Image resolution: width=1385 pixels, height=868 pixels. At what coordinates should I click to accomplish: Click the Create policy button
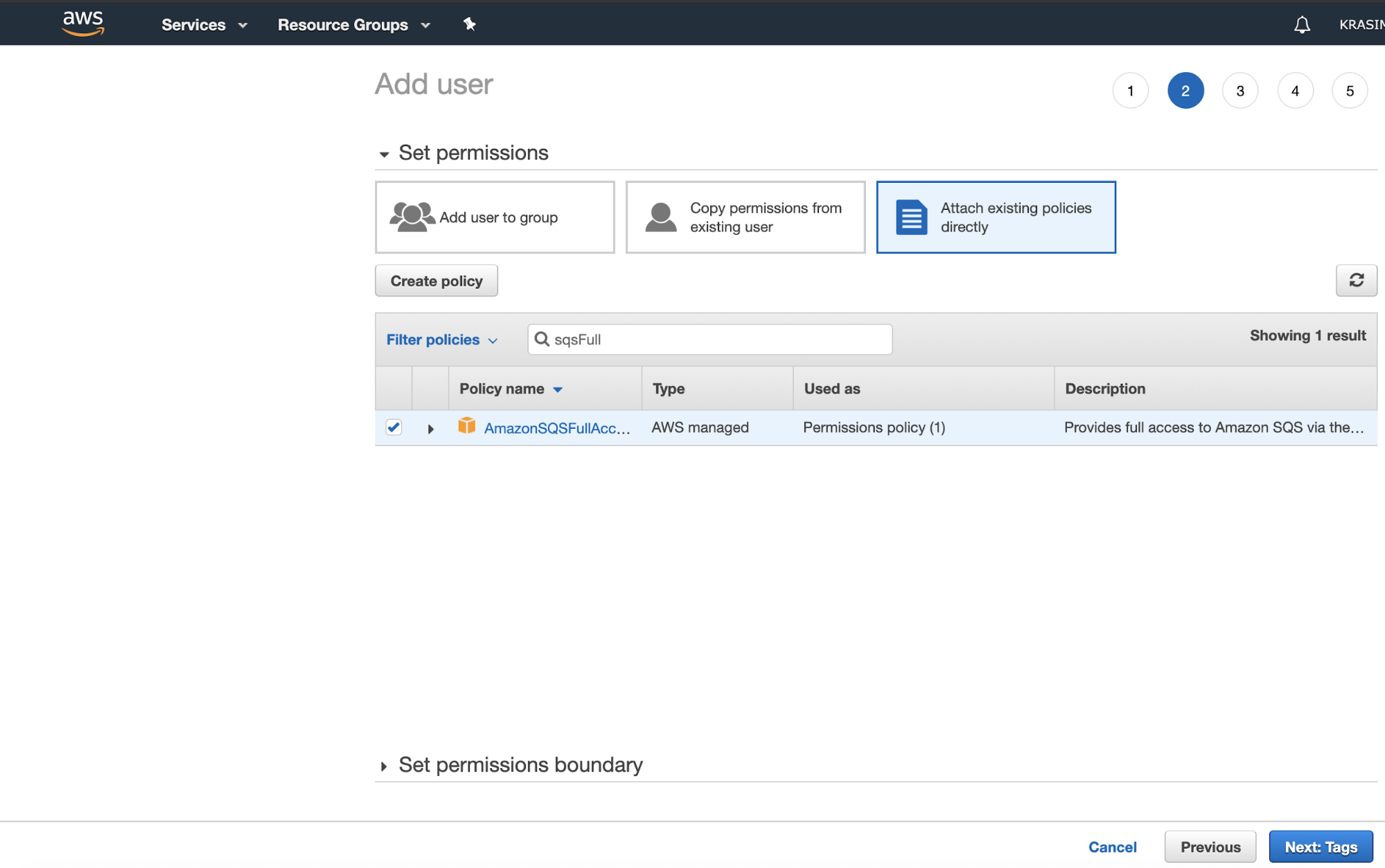436,281
